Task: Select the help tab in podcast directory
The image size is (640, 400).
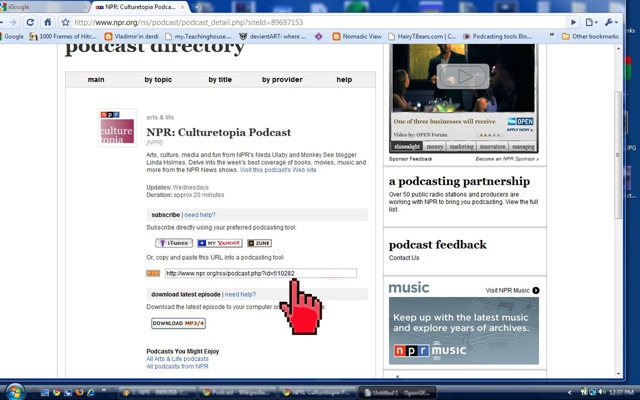Action: coord(344,80)
